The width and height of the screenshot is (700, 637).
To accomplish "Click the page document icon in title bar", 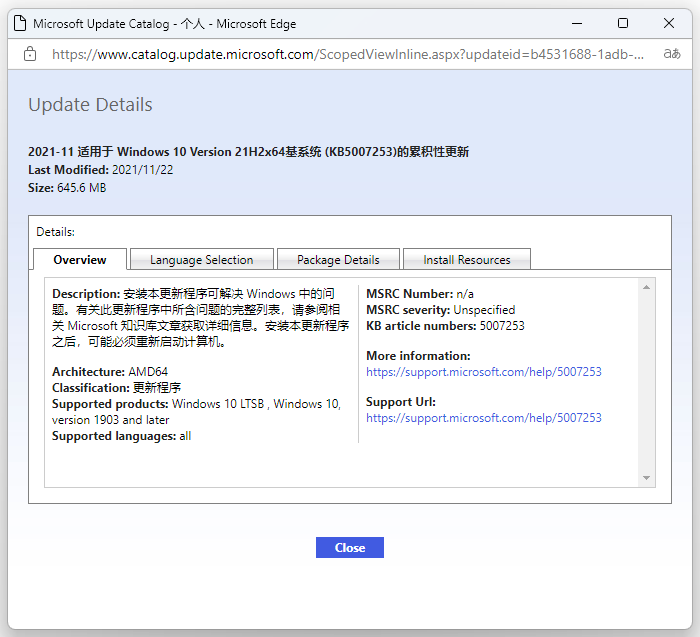I will tap(19, 23).
